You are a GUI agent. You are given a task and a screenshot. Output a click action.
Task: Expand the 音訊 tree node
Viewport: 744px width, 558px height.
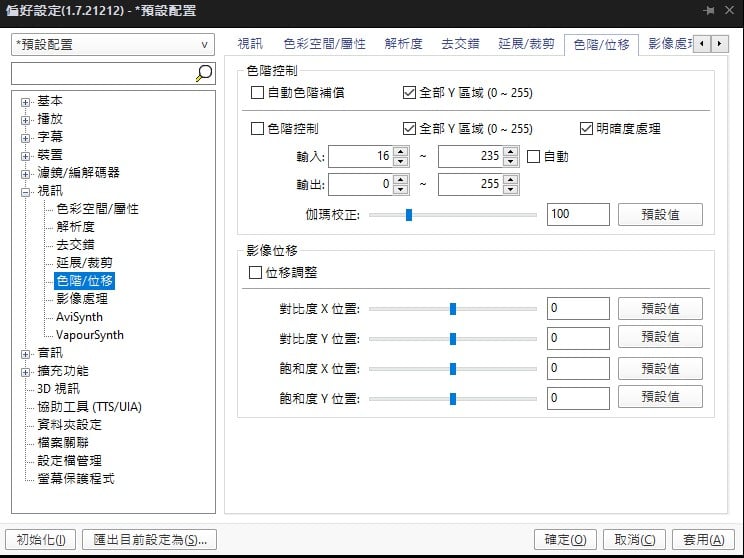[x=26, y=353]
